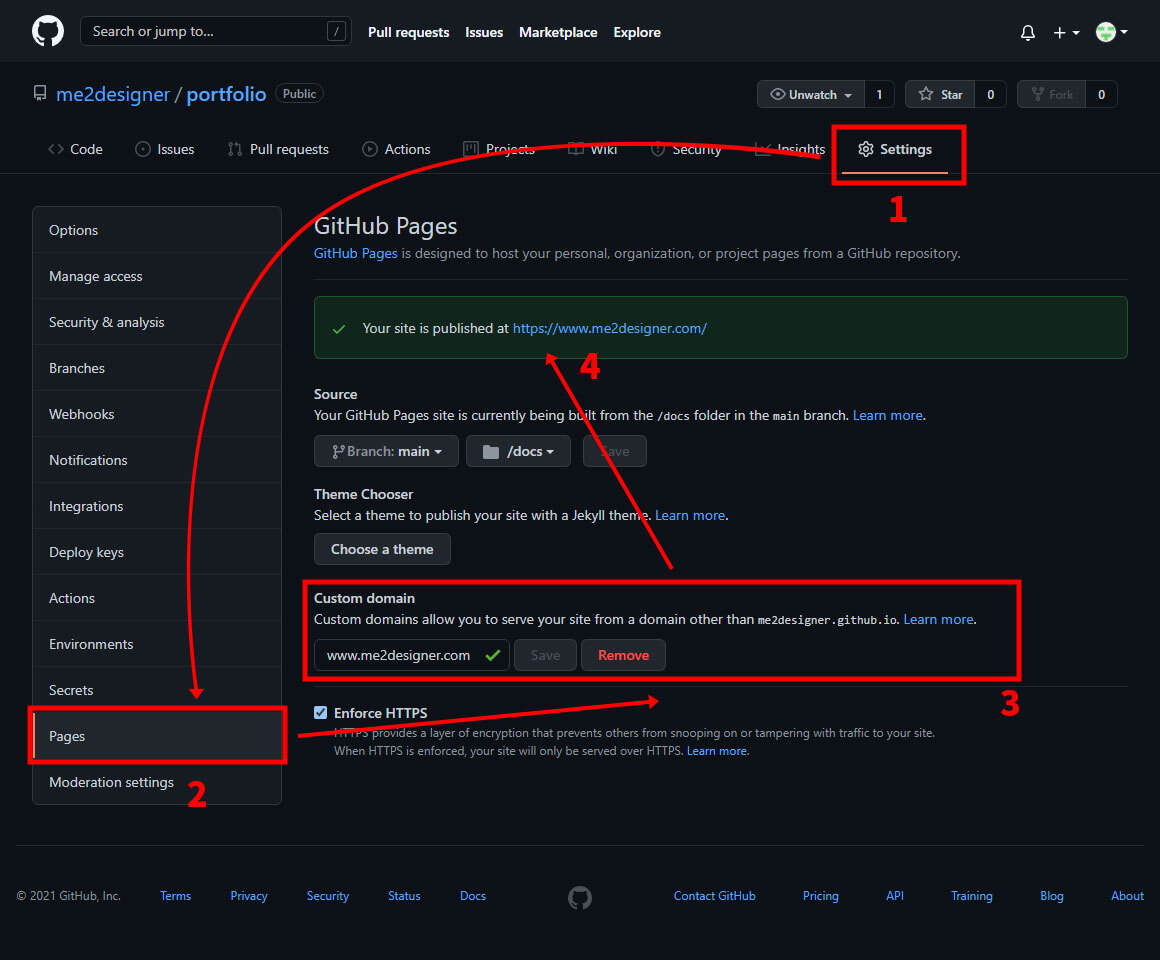Click the fork icon on Fork button
Viewport: 1160px width, 960px height.
[1037, 95]
